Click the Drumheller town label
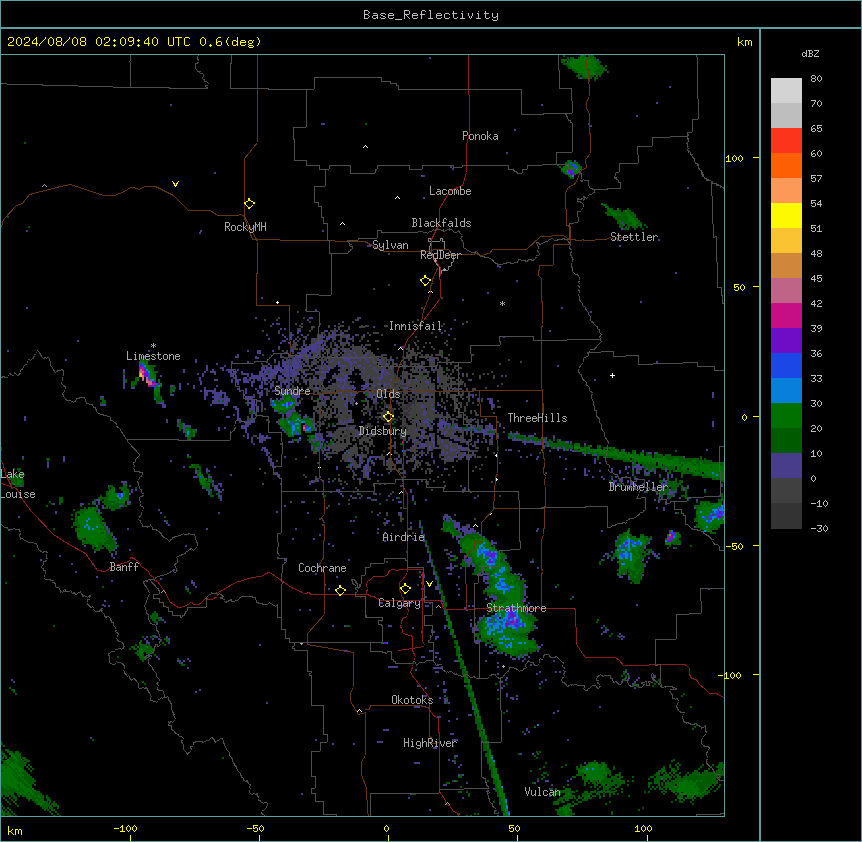 click(638, 487)
